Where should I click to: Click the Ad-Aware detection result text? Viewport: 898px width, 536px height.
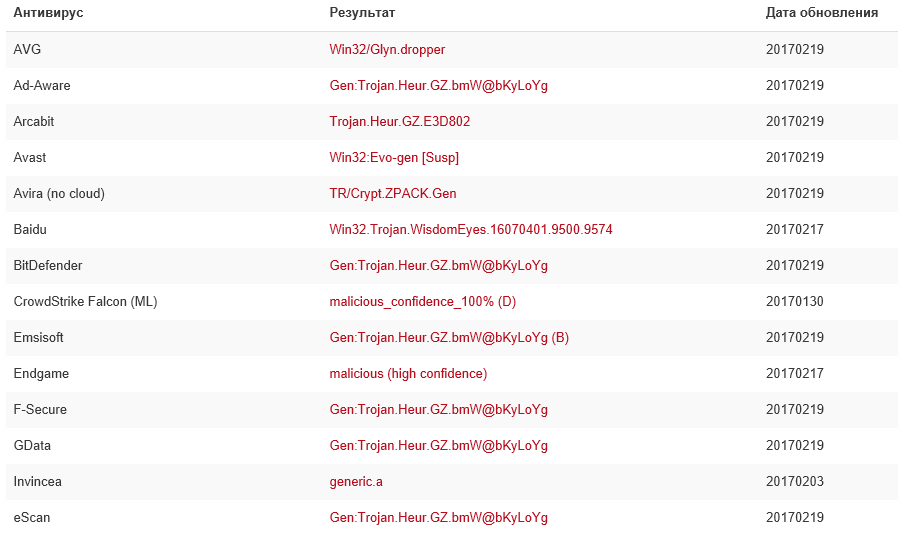[x=438, y=85]
